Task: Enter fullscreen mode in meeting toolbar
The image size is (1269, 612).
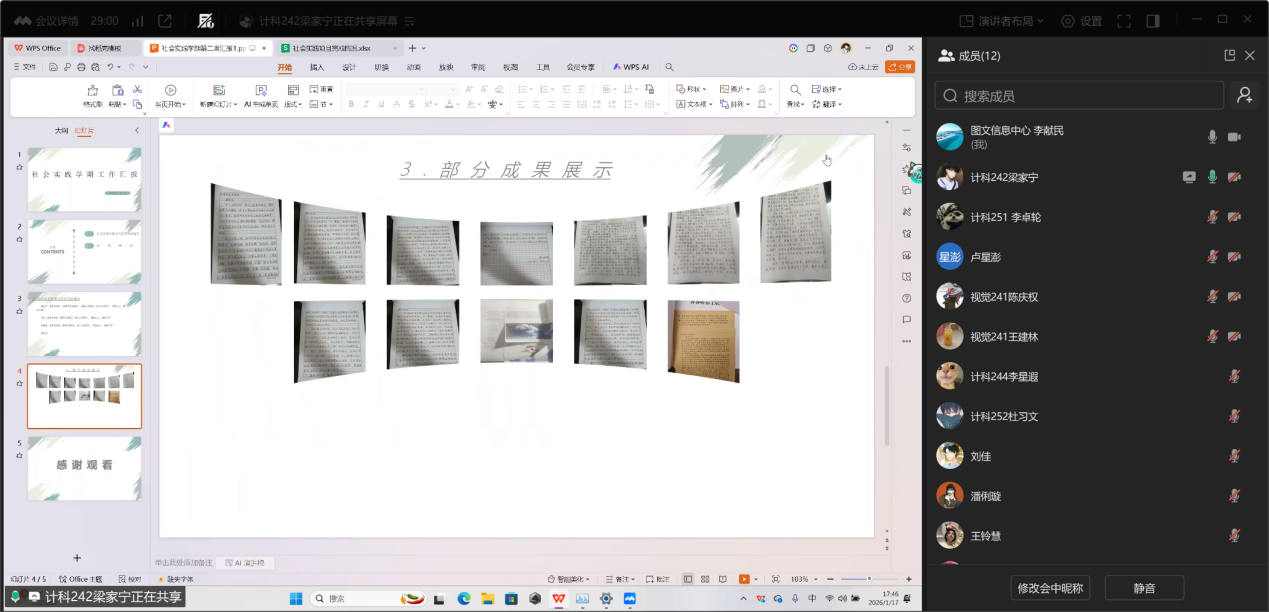Action: (1124, 21)
